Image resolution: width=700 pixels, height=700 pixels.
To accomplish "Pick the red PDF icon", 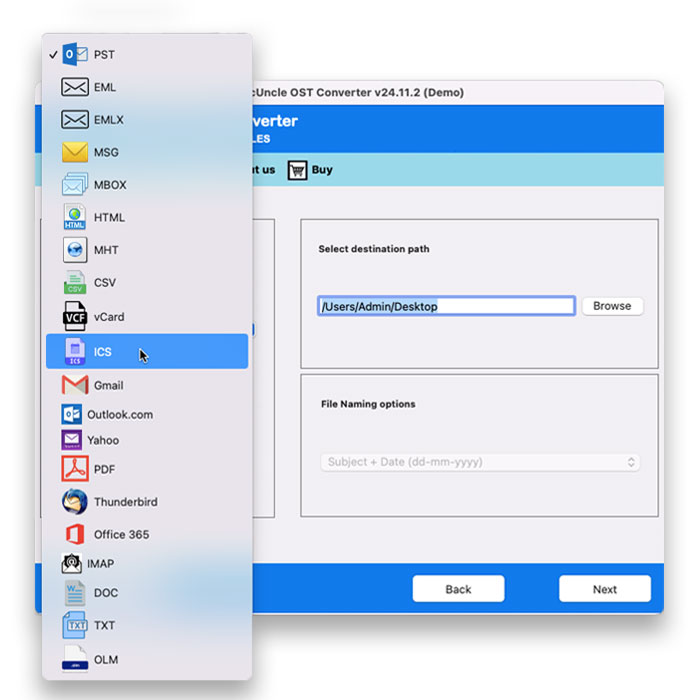I will 76,468.
